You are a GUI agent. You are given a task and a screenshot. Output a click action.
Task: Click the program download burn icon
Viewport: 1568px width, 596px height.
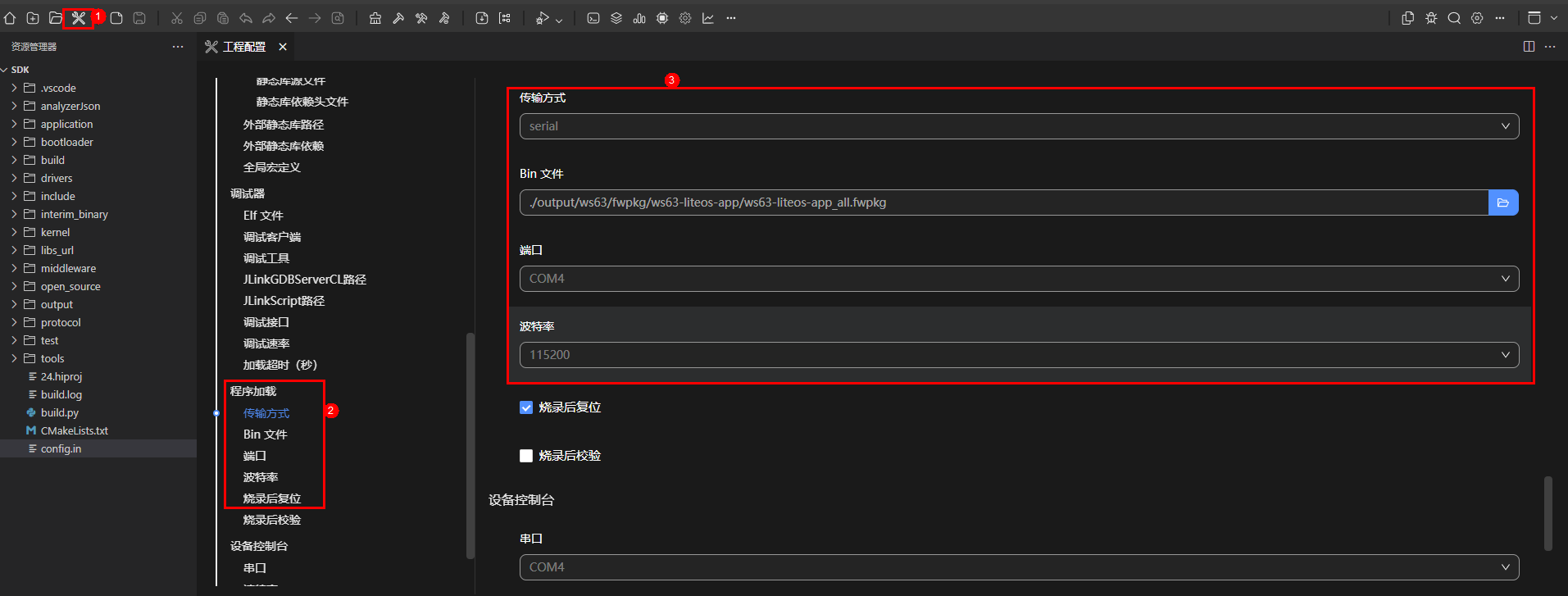[x=482, y=18]
